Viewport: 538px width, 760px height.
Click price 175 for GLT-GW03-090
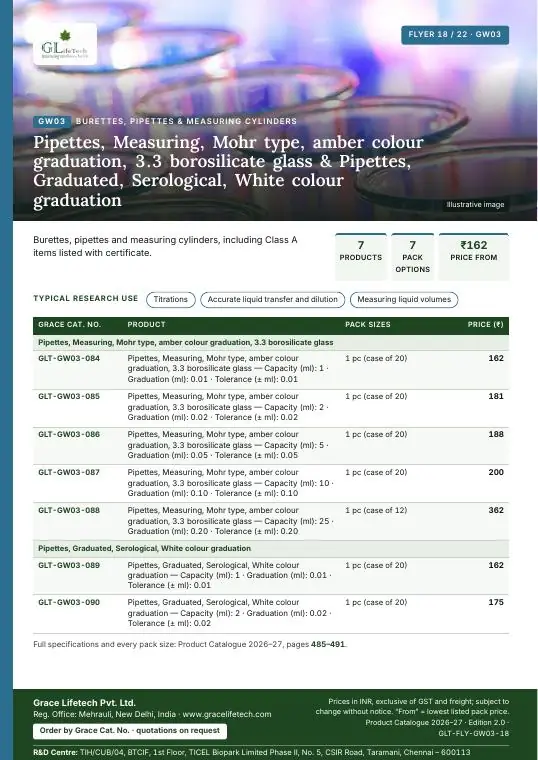tap(496, 602)
